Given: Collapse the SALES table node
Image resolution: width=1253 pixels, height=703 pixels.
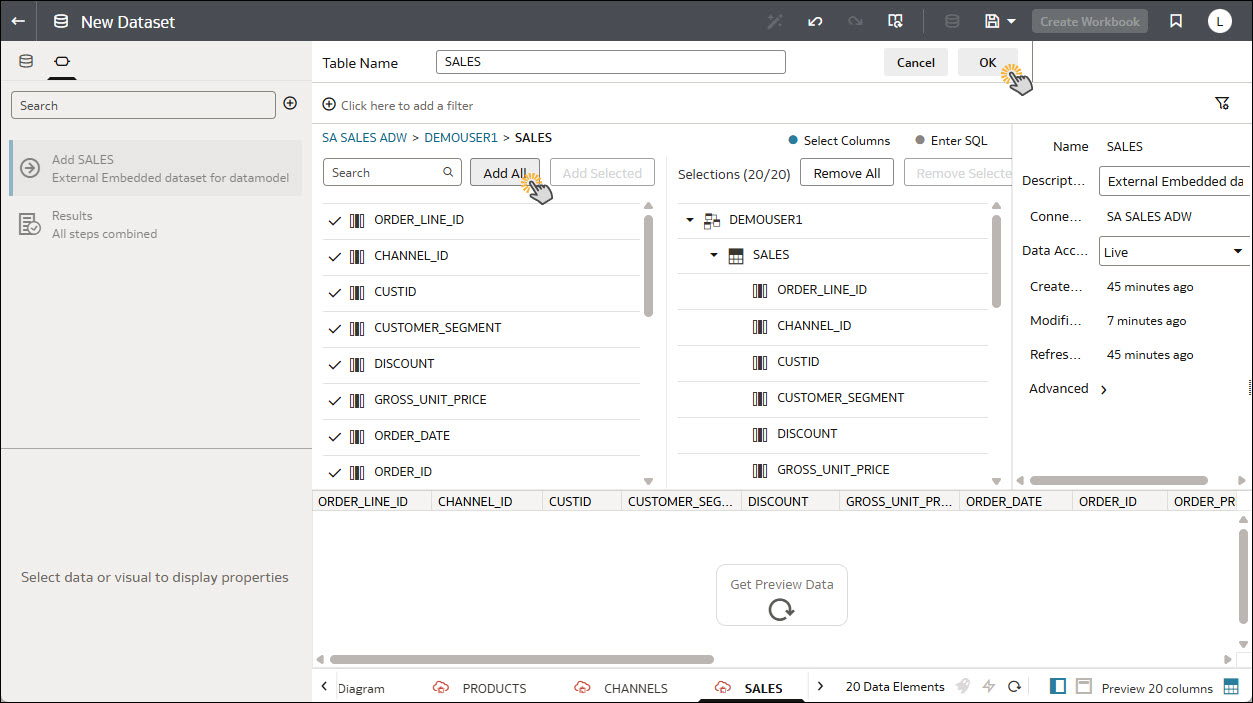Looking at the screenshot, I should [x=714, y=255].
